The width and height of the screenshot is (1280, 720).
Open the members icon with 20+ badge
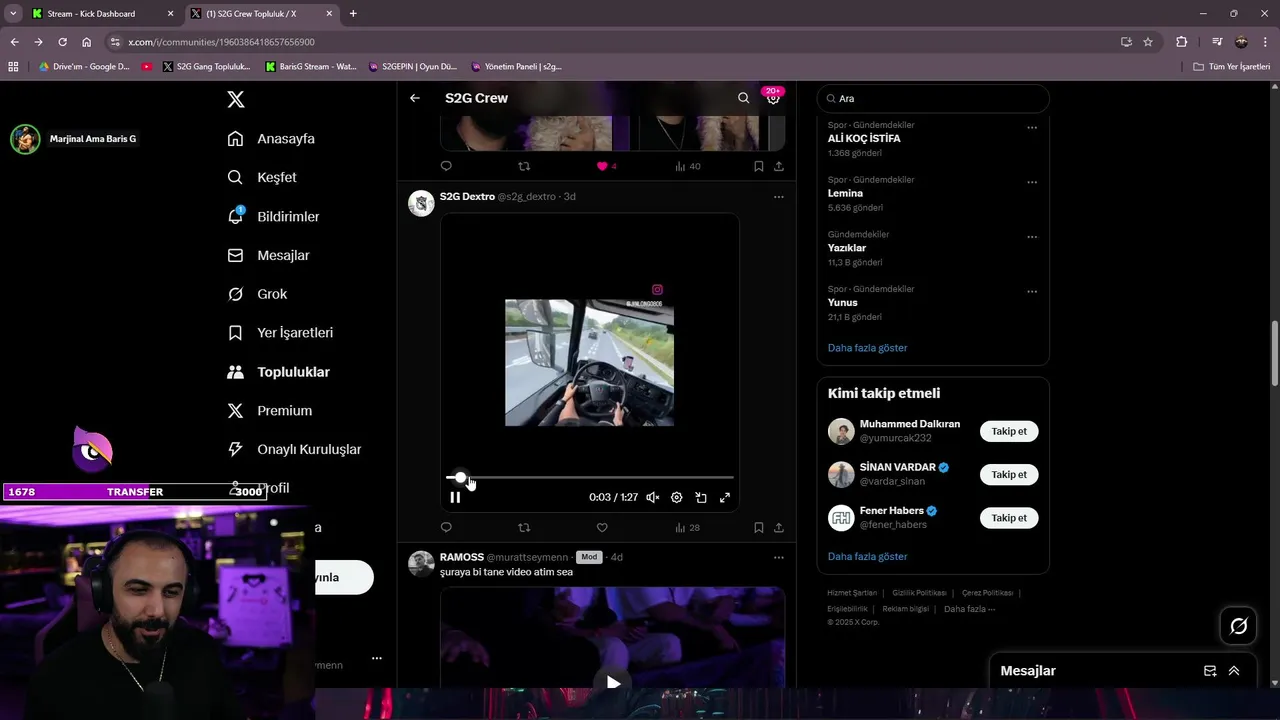point(773,97)
